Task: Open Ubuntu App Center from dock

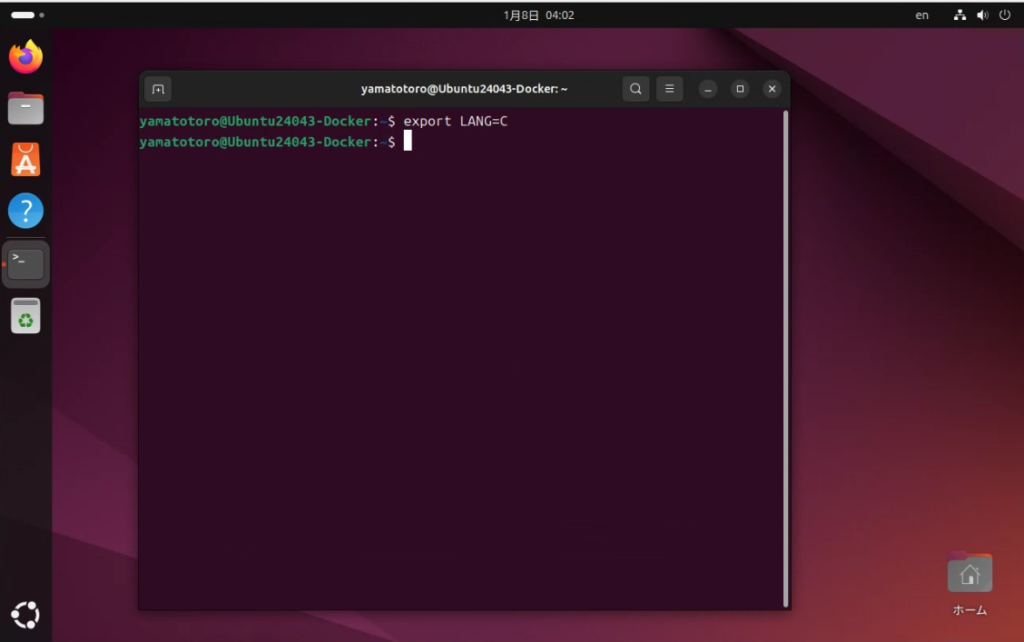Action: pyautogui.click(x=26, y=160)
